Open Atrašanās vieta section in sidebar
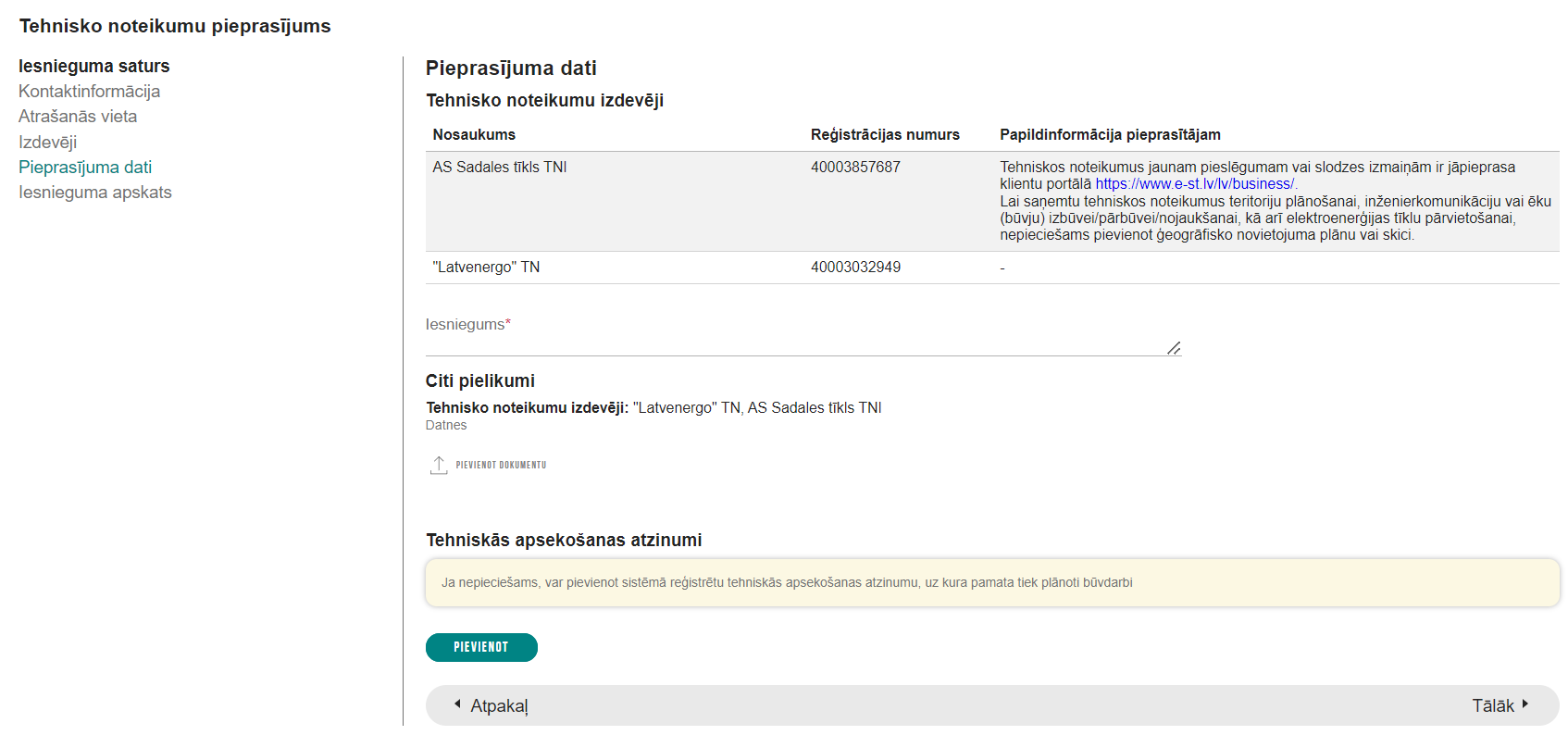The width and height of the screenshot is (1568, 735). coord(78,116)
